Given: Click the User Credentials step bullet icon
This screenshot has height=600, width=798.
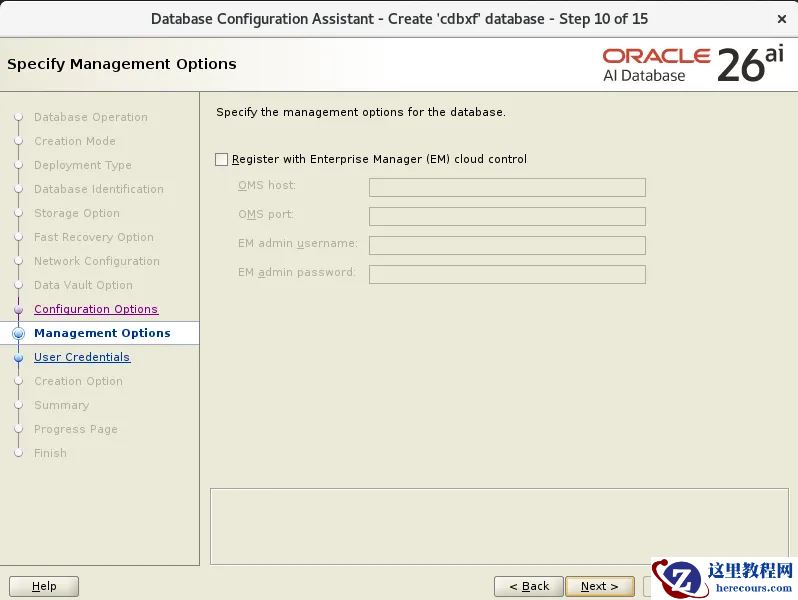Looking at the screenshot, I should pyautogui.click(x=19, y=358).
